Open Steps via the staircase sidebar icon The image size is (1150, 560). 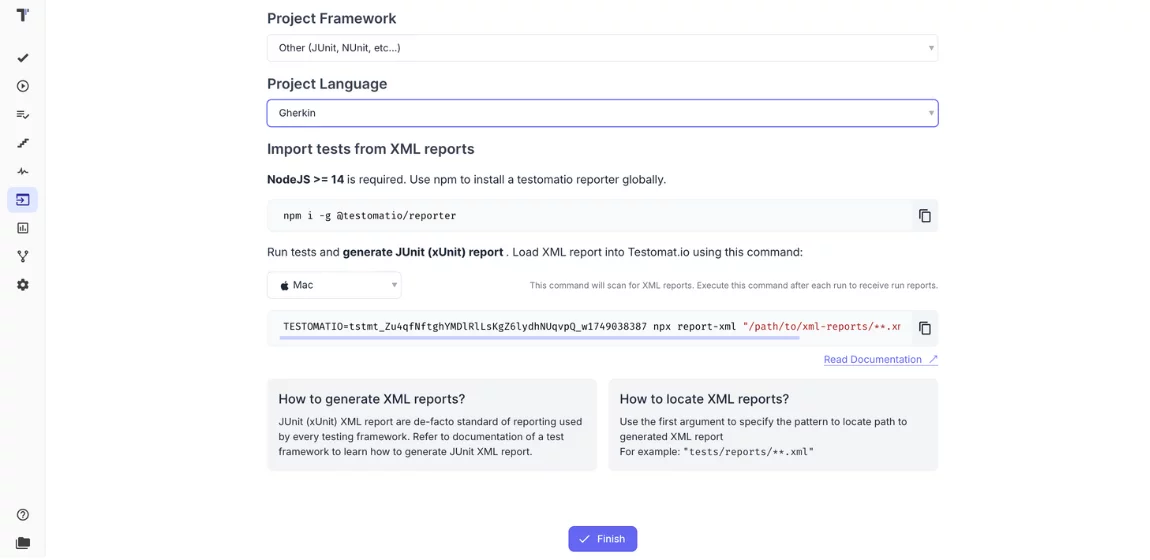pos(22,143)
